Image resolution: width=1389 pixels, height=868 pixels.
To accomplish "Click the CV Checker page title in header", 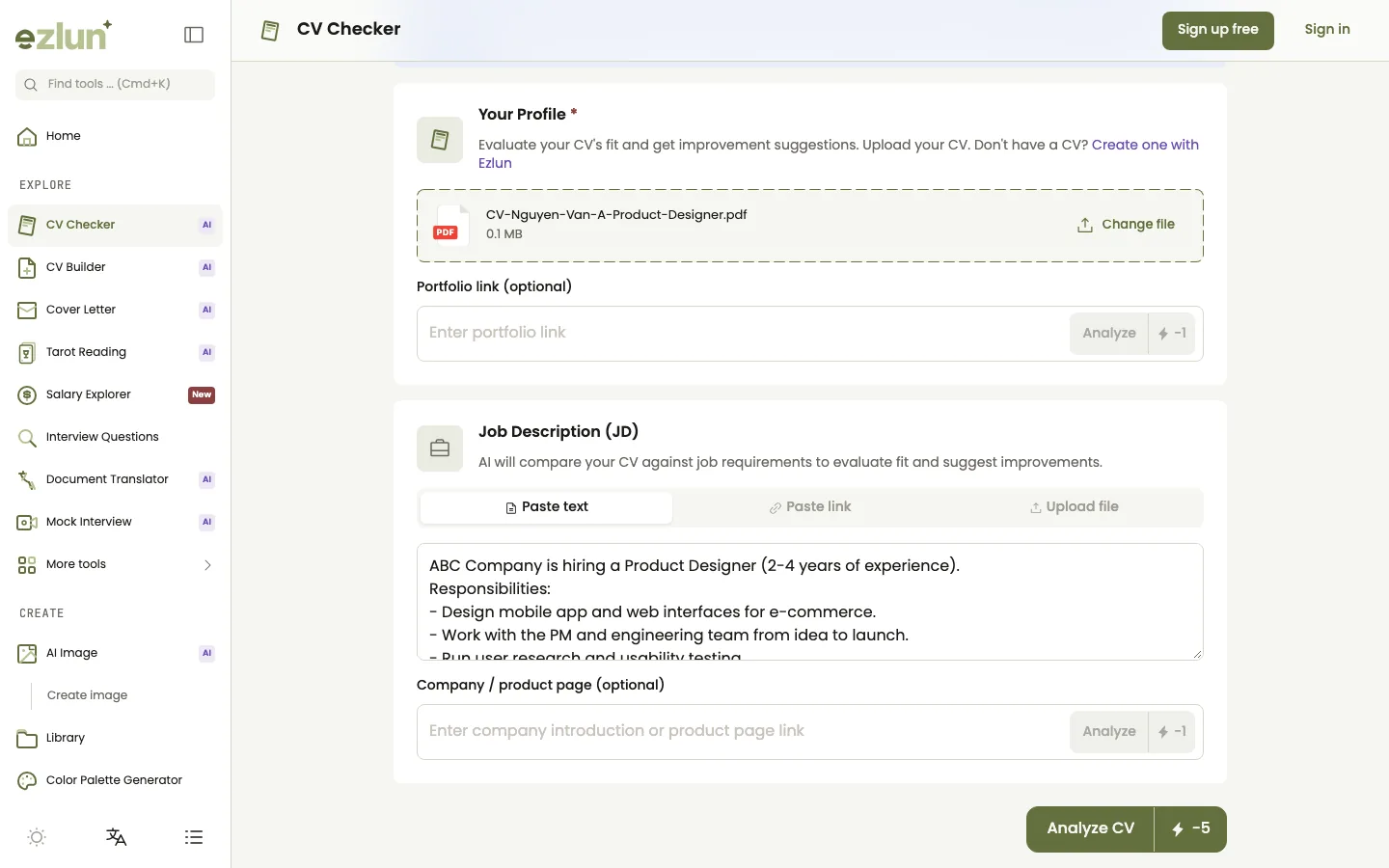I will pyautogui.click(x=348, y=30).
